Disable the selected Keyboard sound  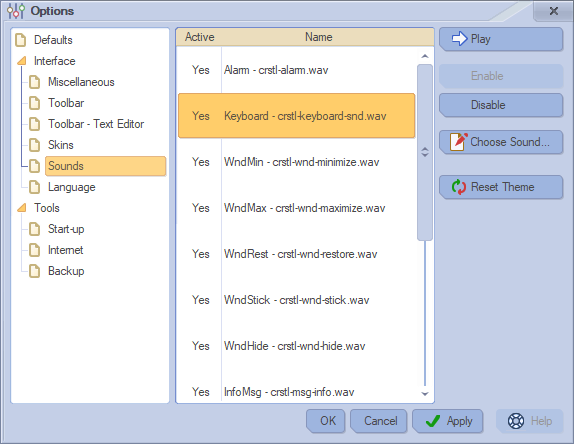(501, 105)
